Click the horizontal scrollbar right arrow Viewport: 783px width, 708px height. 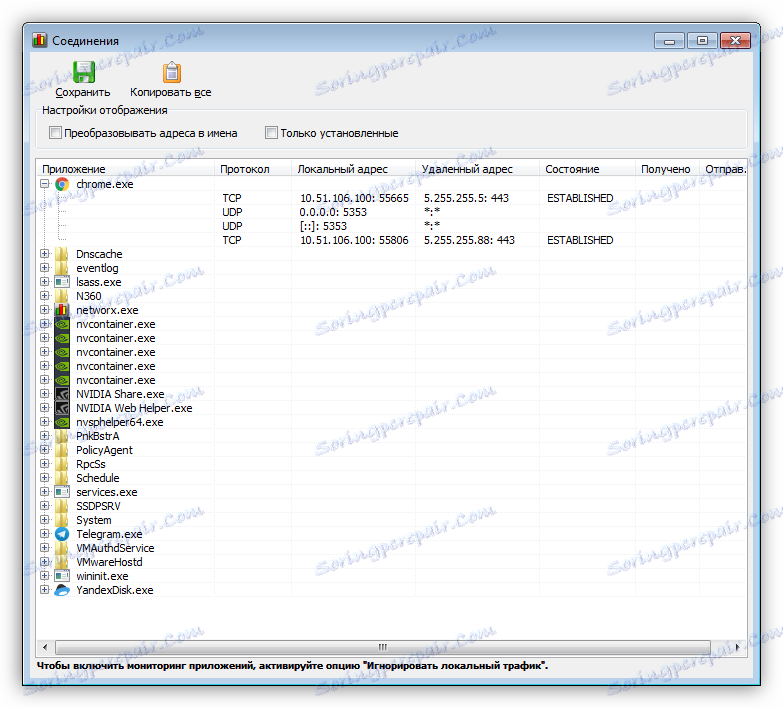[x=738, y=647]
